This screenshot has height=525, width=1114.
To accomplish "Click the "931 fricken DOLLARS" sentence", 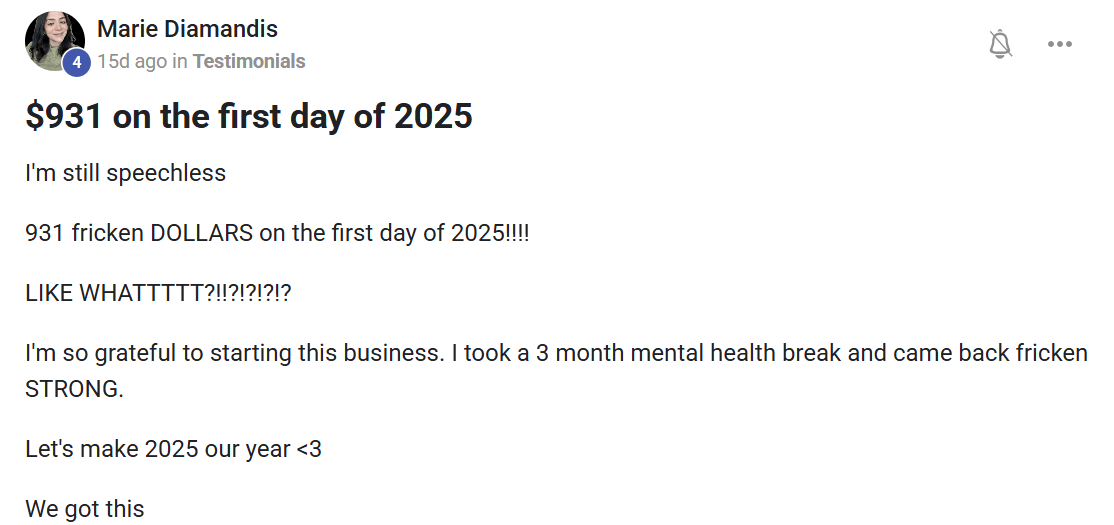I will pyautogui.click(x=277, y=235).
